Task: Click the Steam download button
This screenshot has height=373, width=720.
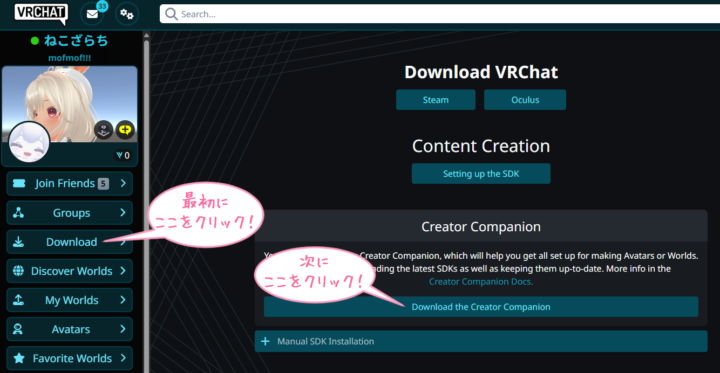Action: (436, 100)
